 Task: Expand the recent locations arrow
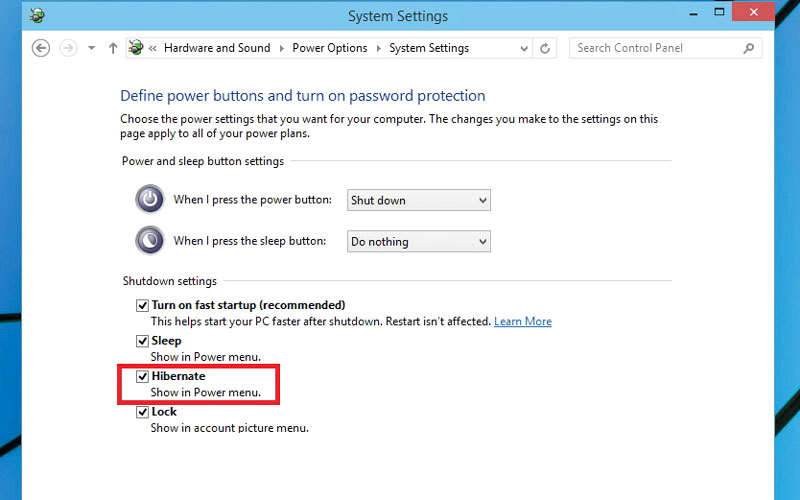point(91,48)
